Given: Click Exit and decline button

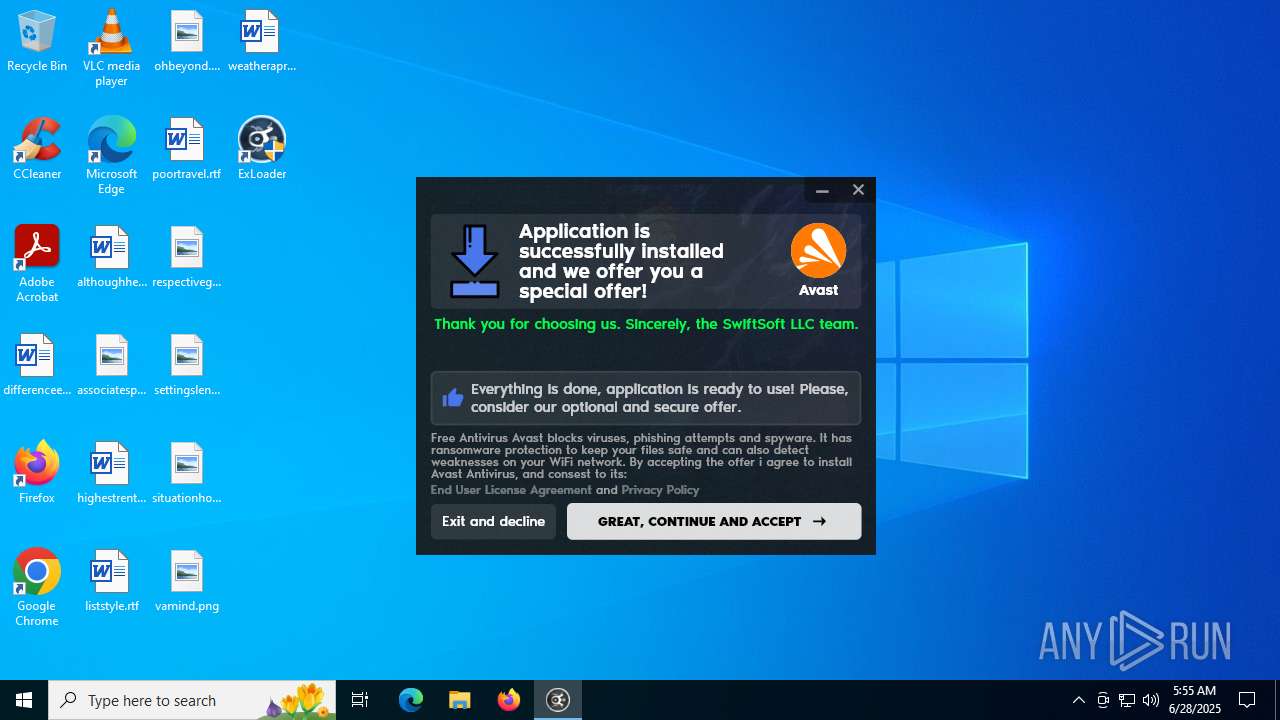Looking at the screenshot, I should 493,521.
